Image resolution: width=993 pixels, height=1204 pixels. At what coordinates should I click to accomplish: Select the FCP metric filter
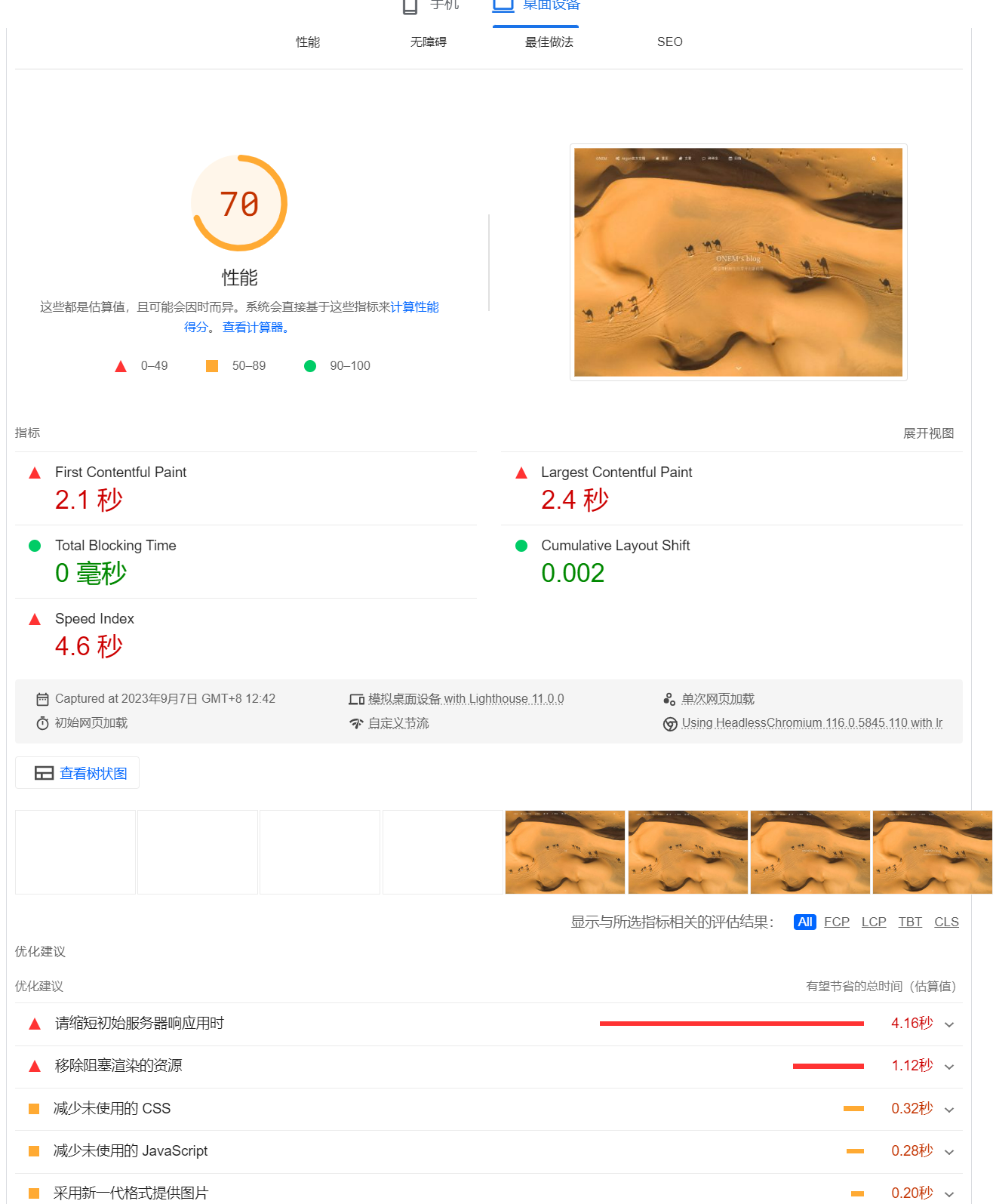point(837,922)
